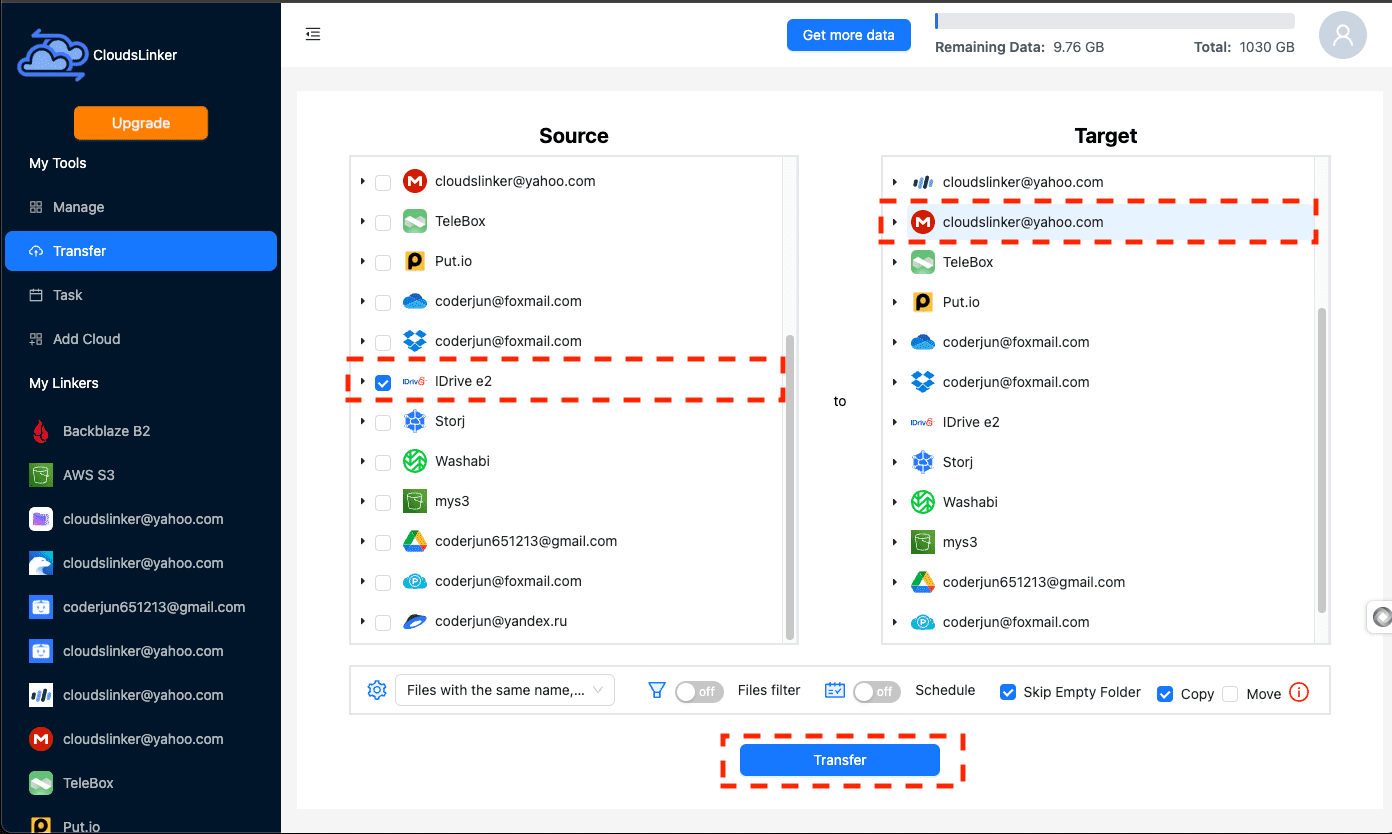Uncheck the IDrive e2 source checkbox
The height and width of the screenshot is (834, 1392).
[x=383, y=382]
